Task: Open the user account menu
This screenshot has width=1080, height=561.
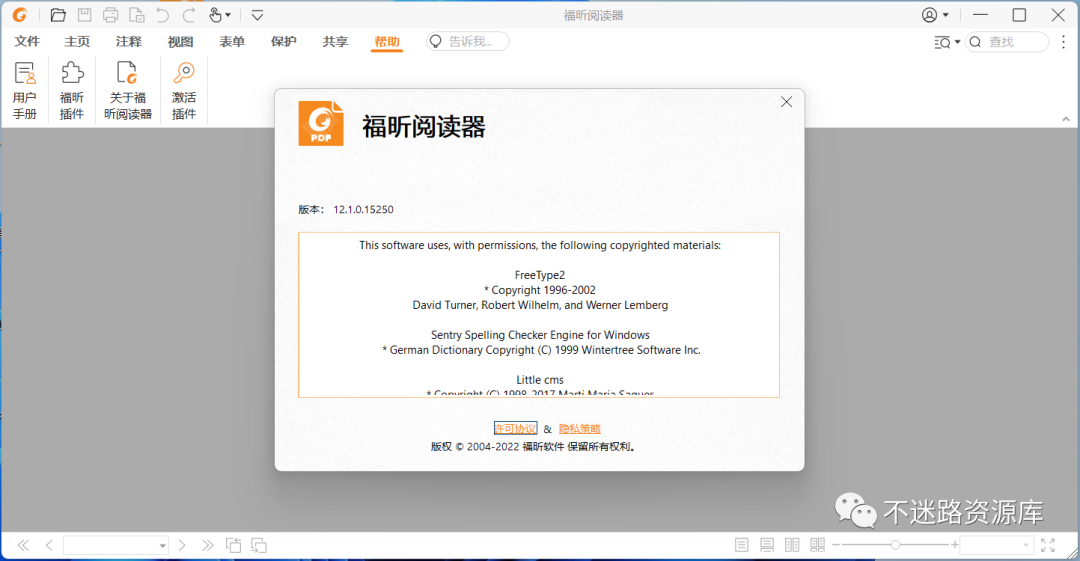Action: coord(935,14)
